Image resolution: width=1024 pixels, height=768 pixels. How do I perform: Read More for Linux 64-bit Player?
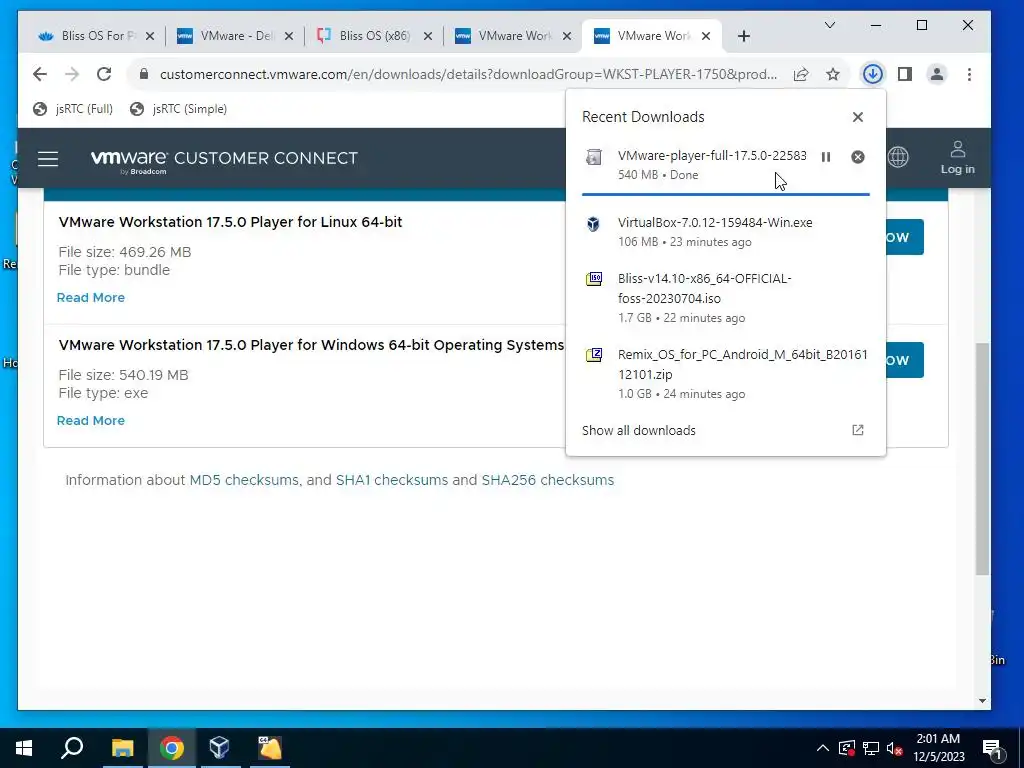tap(91, 298)
